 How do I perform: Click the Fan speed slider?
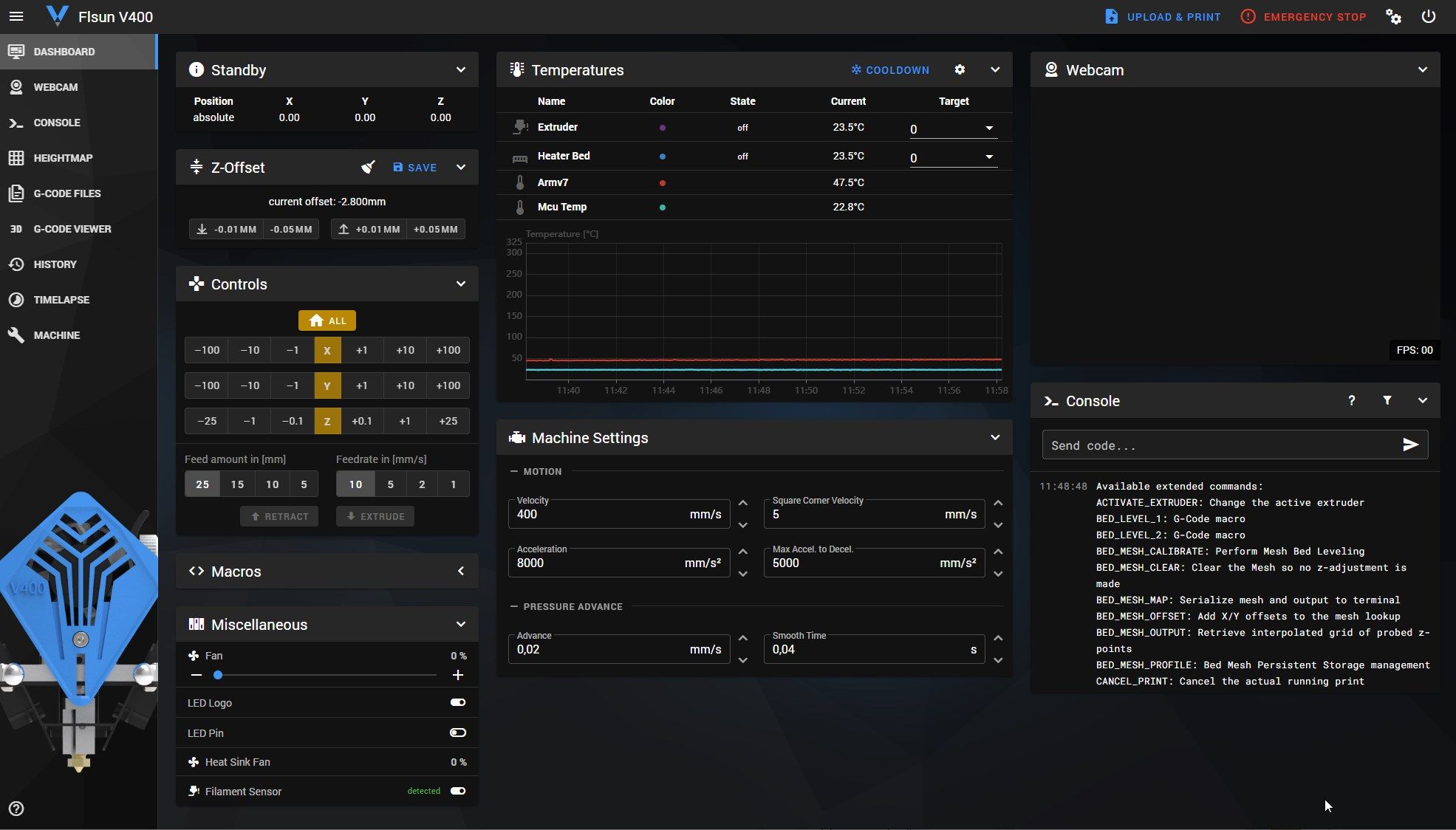pos(325,675)
